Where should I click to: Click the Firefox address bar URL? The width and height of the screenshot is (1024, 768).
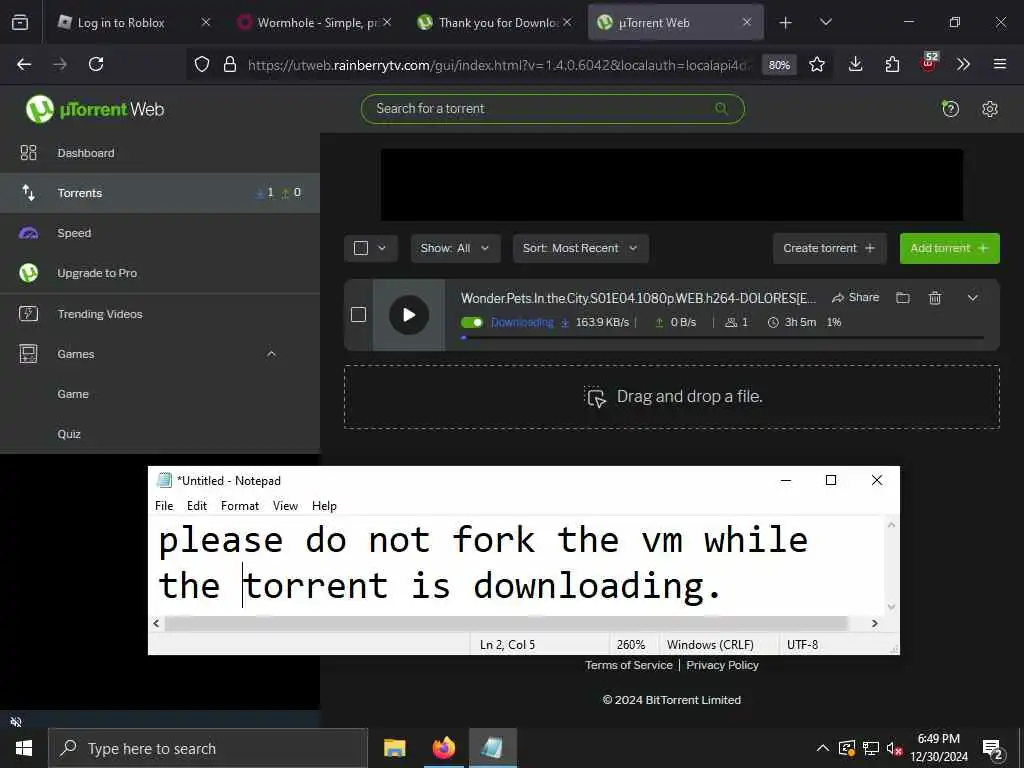tap(500, 65)
